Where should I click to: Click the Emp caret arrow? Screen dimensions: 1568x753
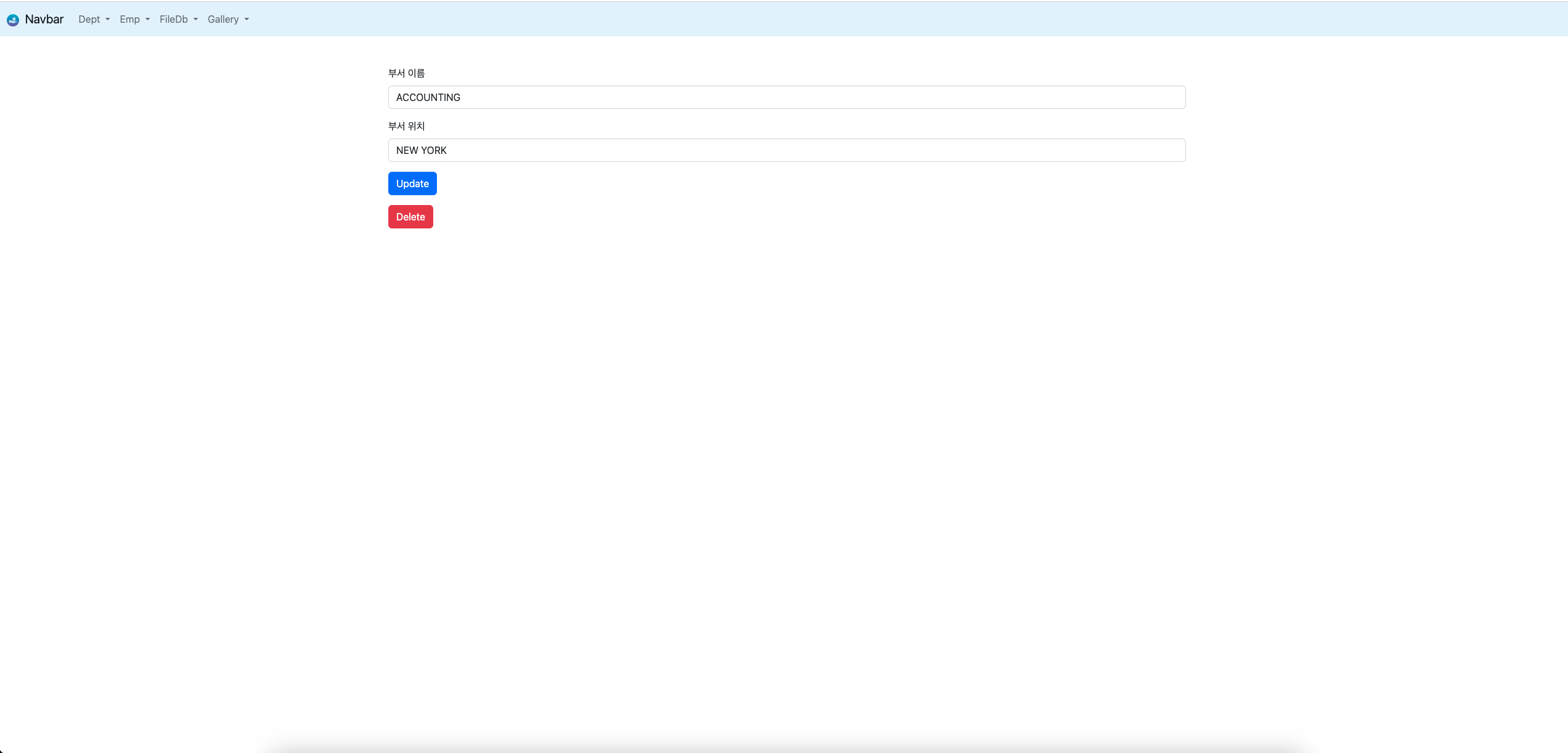click(x=146, y=20)
